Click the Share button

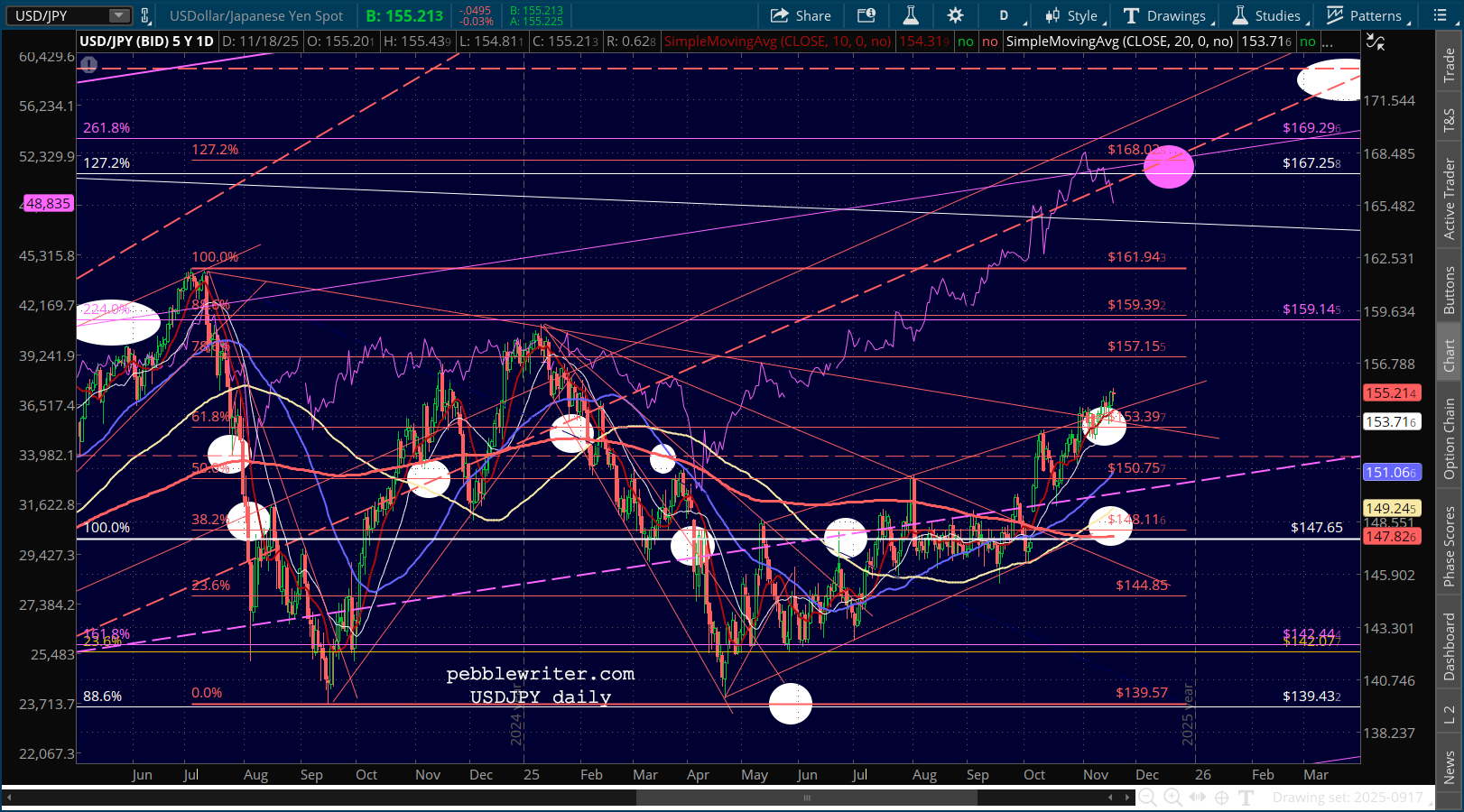click(x=800, y=15)
